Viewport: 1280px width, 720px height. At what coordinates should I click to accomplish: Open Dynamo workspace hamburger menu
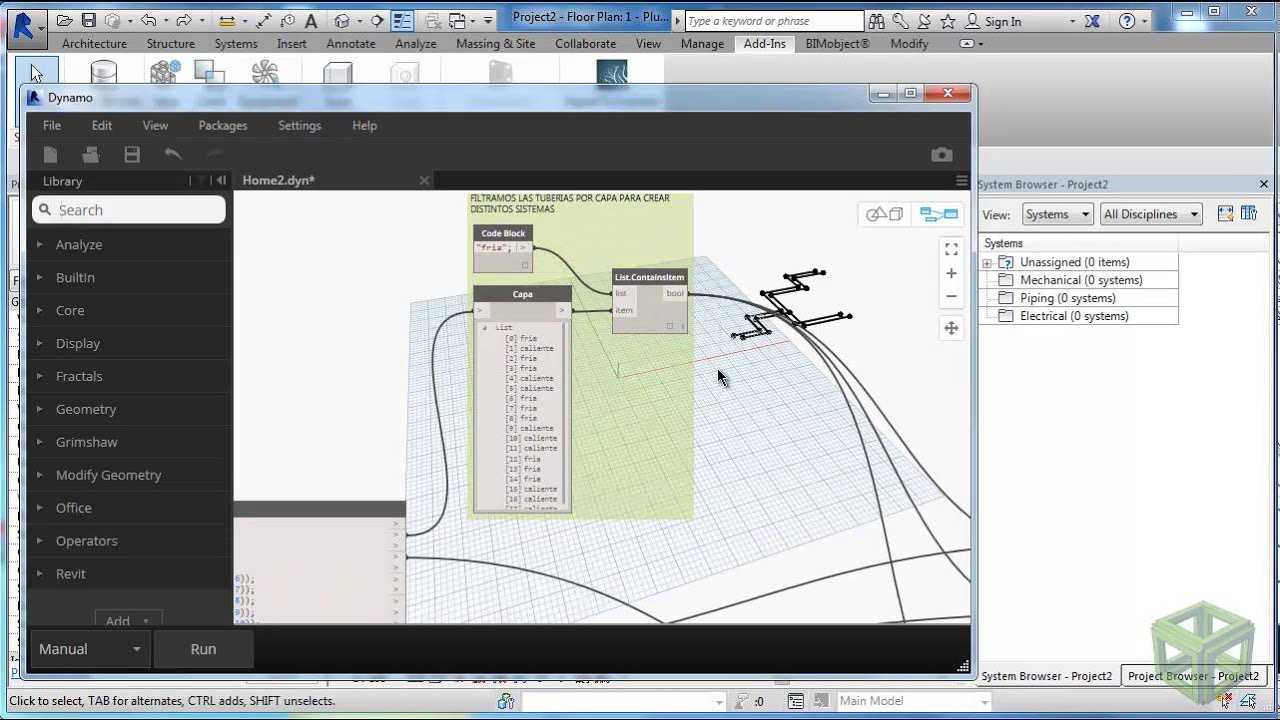pyautogui.click(x=962, y=181)
